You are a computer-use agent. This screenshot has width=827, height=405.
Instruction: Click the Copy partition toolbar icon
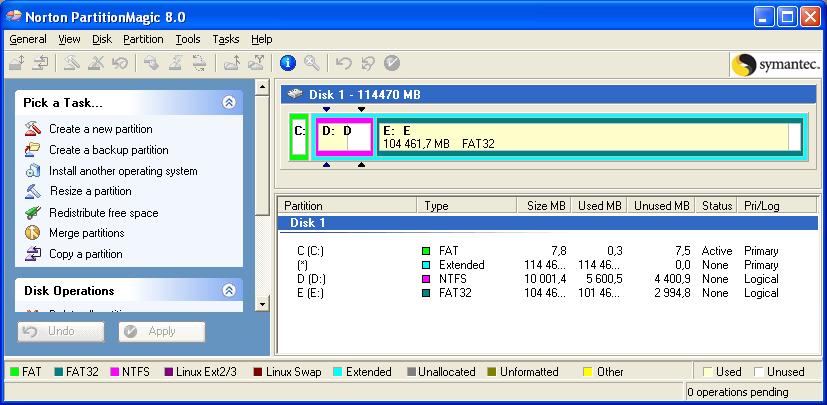click(x=40, y=63)
